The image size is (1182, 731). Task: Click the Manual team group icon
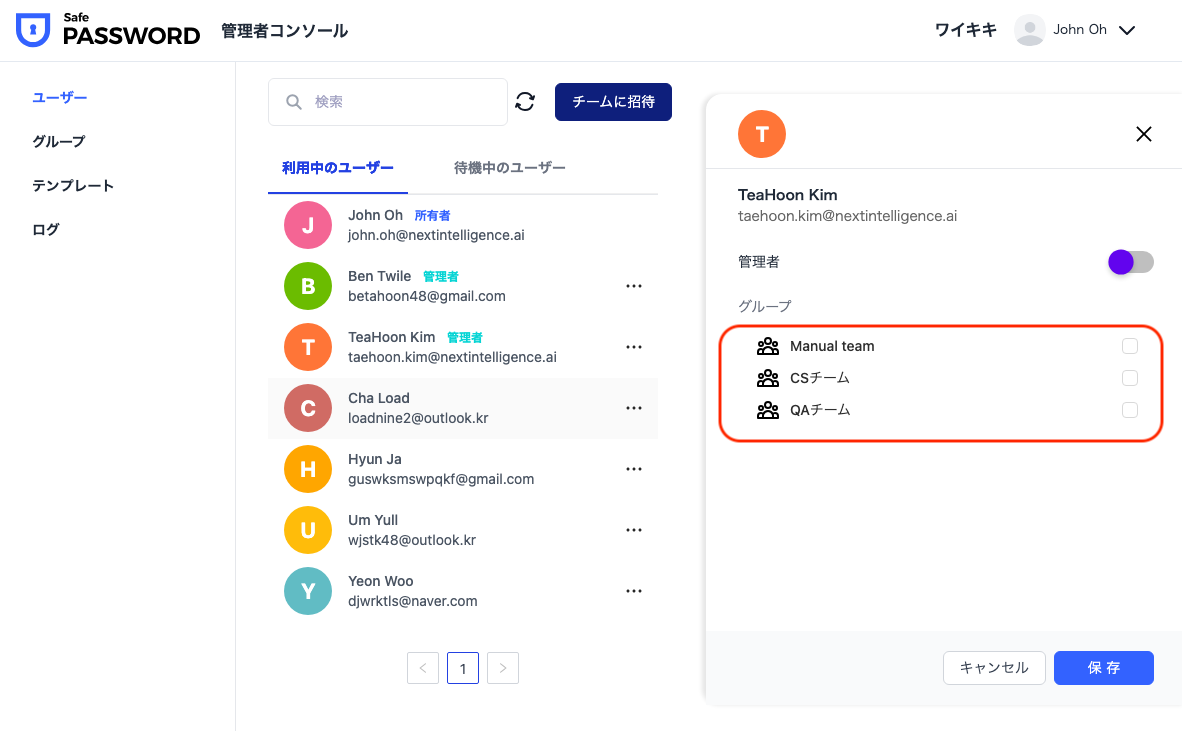[x=768, y=347]
